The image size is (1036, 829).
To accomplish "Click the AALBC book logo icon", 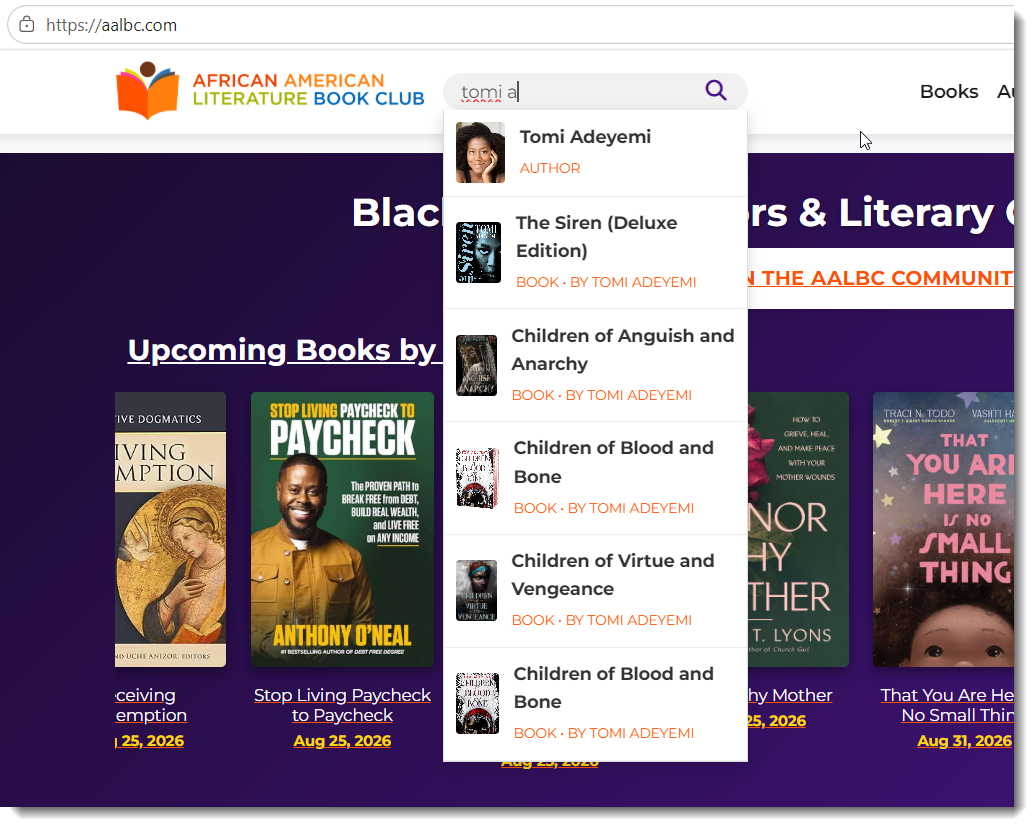I will point(147,90).
